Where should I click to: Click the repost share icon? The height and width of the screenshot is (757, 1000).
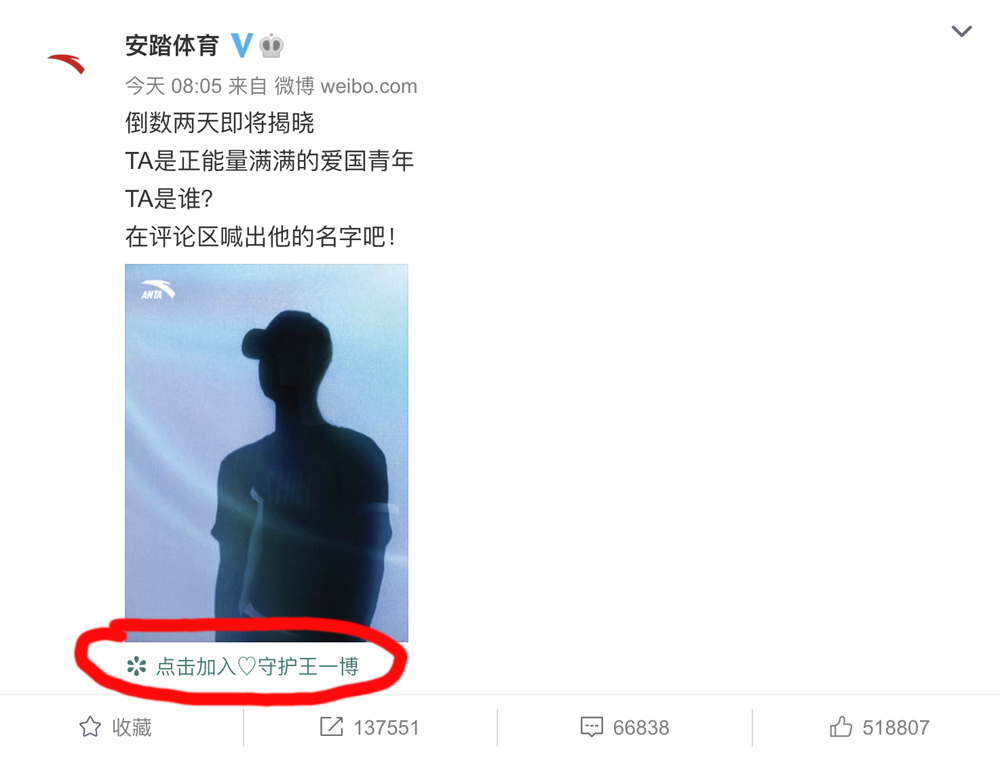[331, 726]
